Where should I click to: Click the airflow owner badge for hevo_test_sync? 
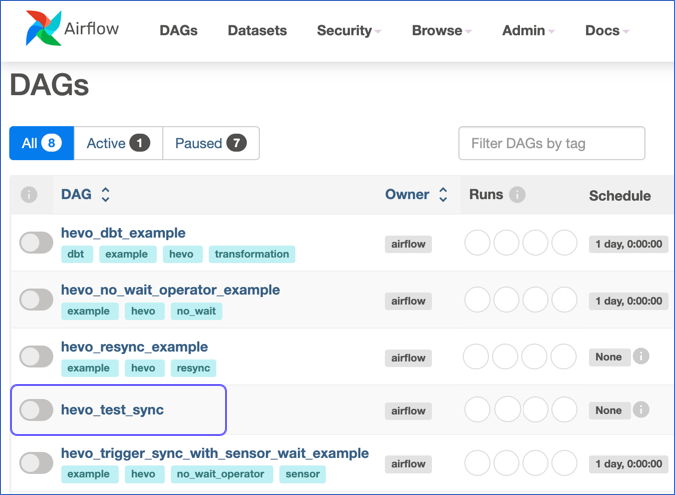click(408, 410)
